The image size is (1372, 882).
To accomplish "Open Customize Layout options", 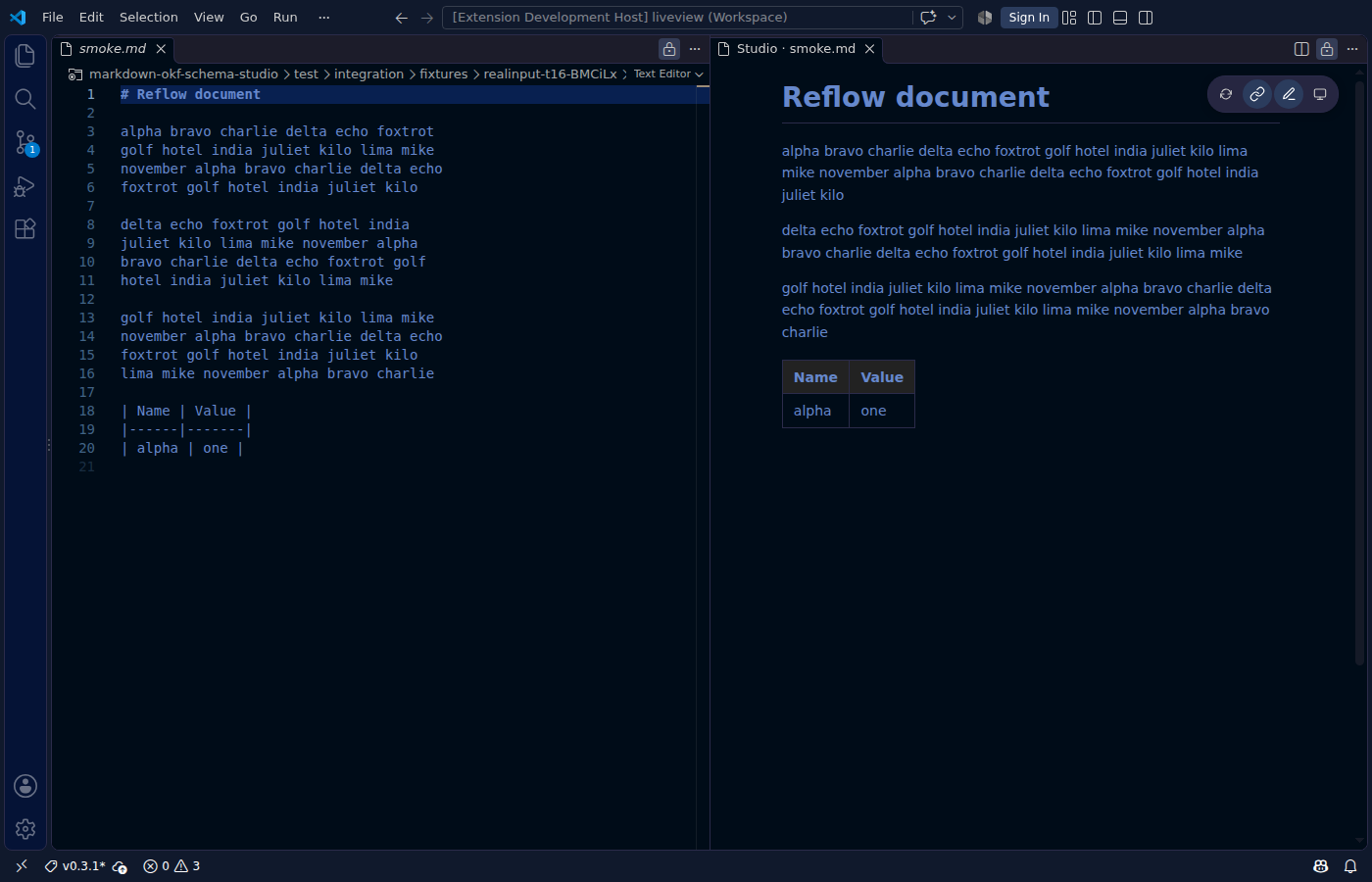I will point(1069,18).
